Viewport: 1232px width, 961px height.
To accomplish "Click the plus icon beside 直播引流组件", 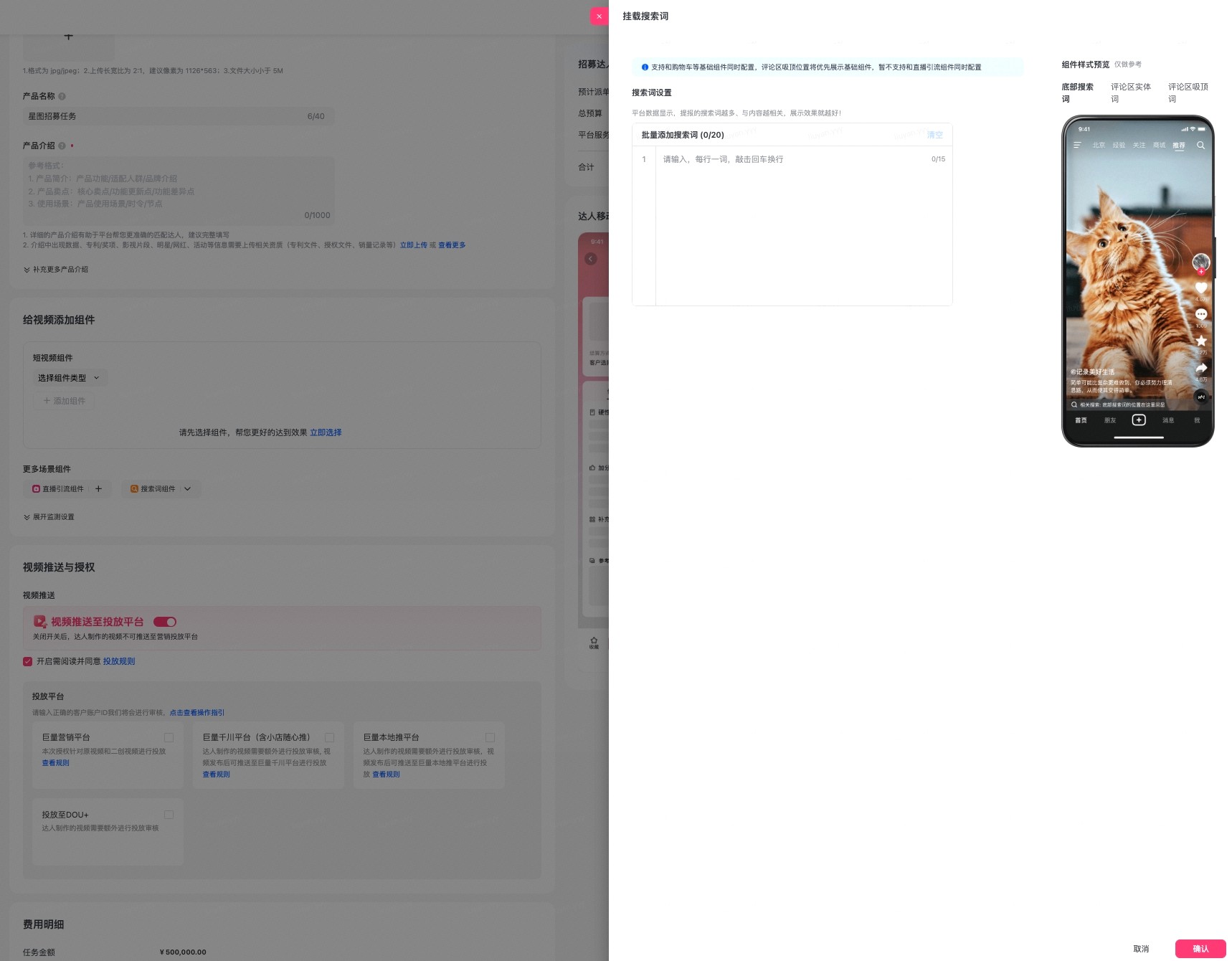I will tap(98, 489).
